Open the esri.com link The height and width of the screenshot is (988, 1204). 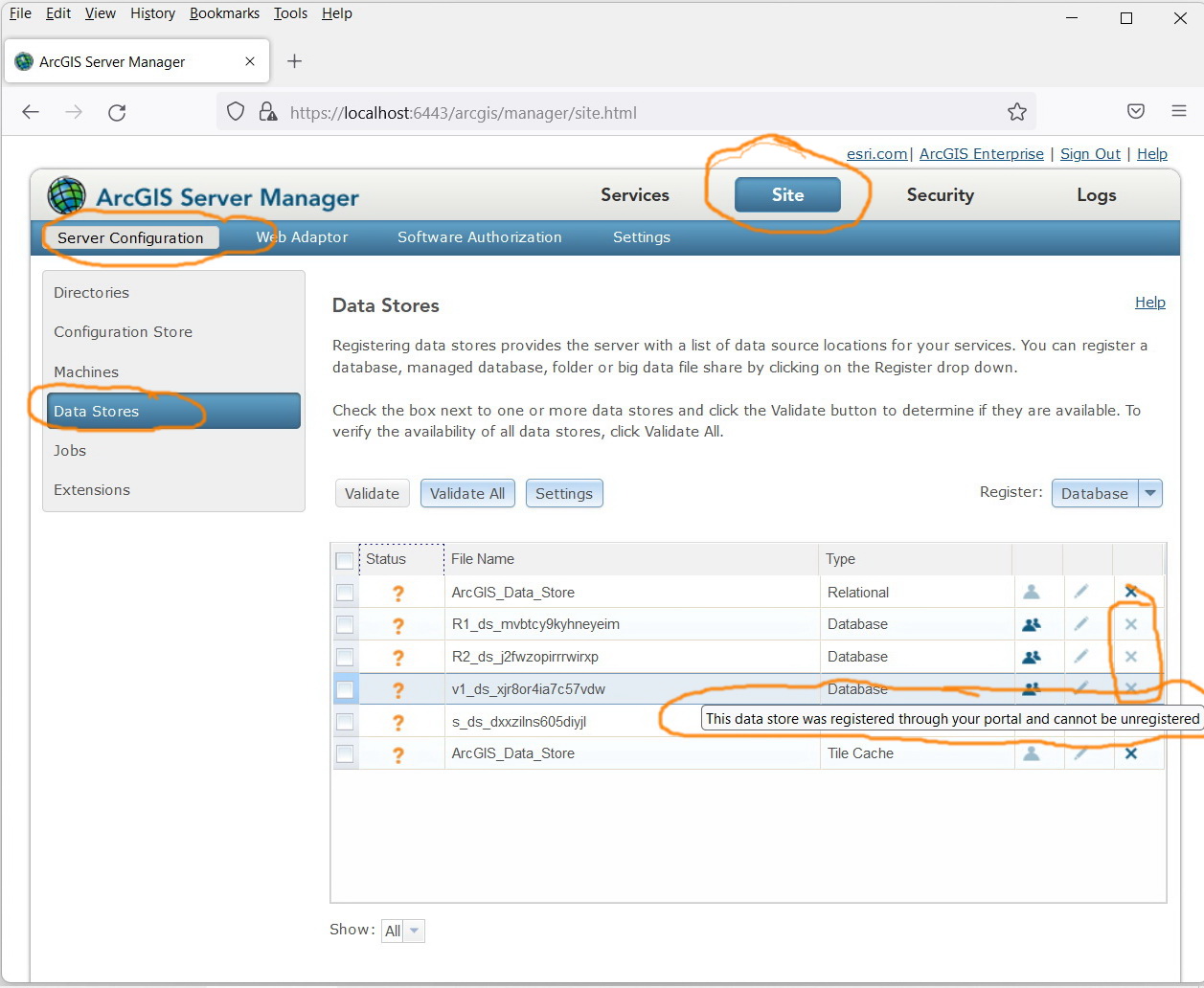point(876,153)
